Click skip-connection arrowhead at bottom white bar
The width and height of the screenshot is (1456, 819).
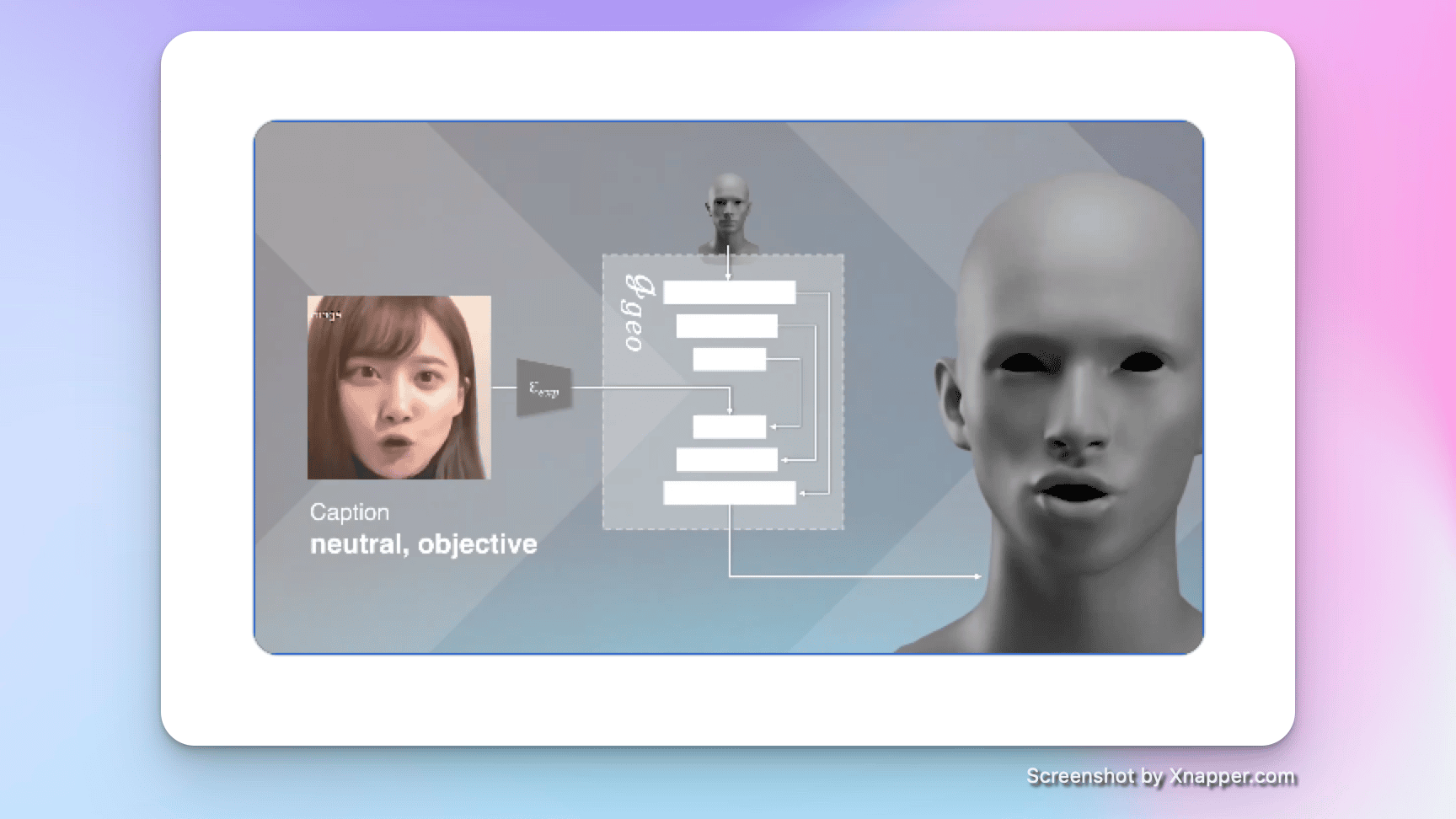(x=802, y=493)
